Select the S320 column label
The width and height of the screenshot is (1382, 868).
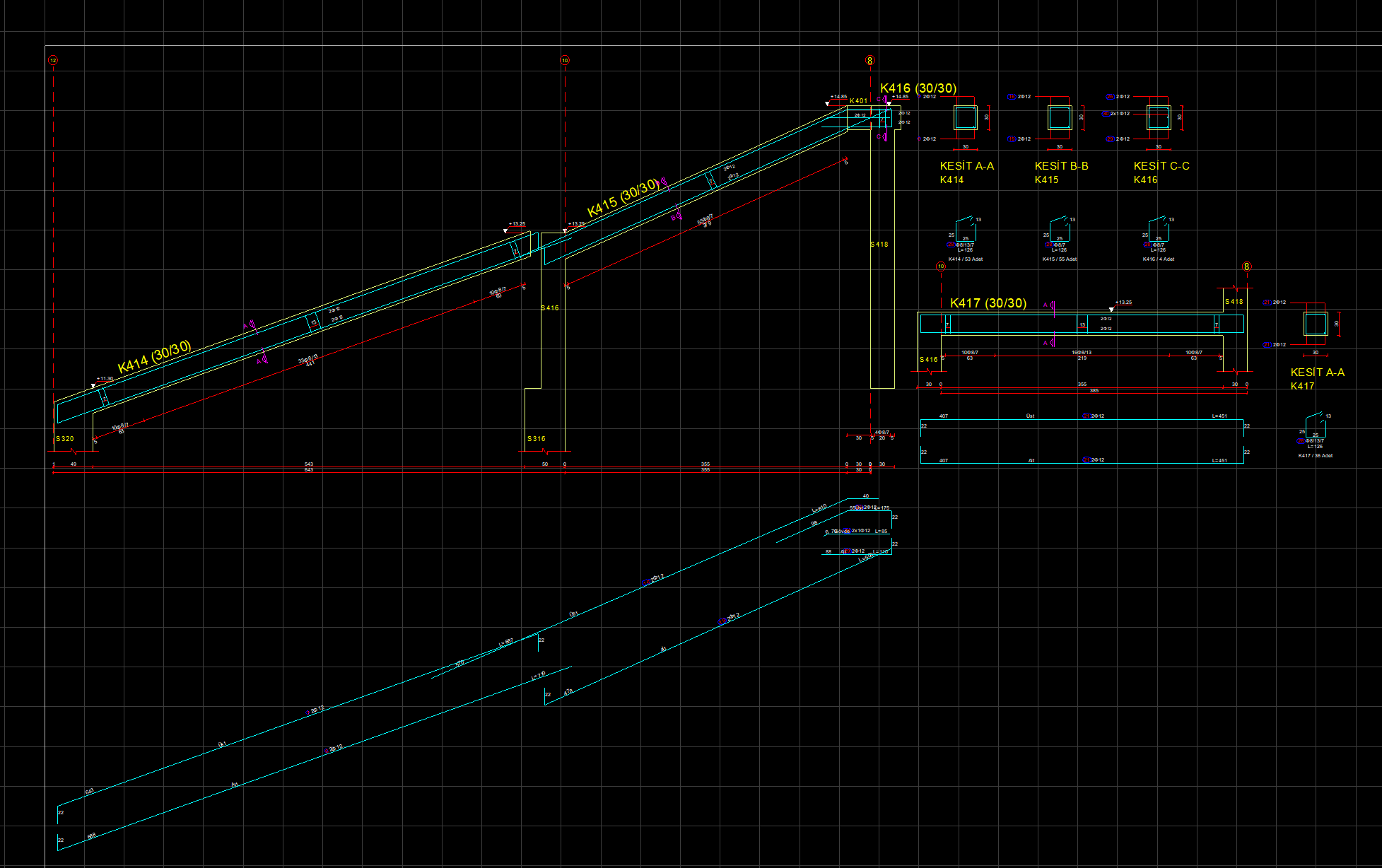tap(65, 439)
